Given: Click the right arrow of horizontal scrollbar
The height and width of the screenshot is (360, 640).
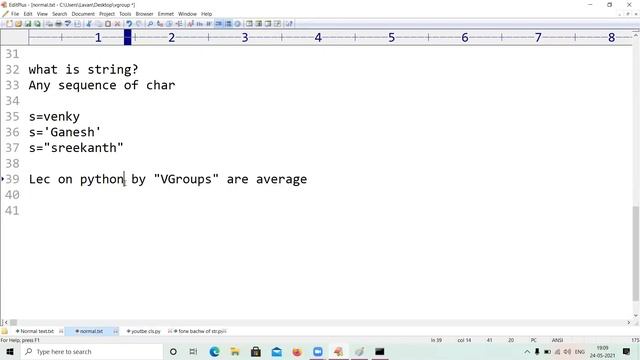Looking at the screenshot, I should click(629, 322).
